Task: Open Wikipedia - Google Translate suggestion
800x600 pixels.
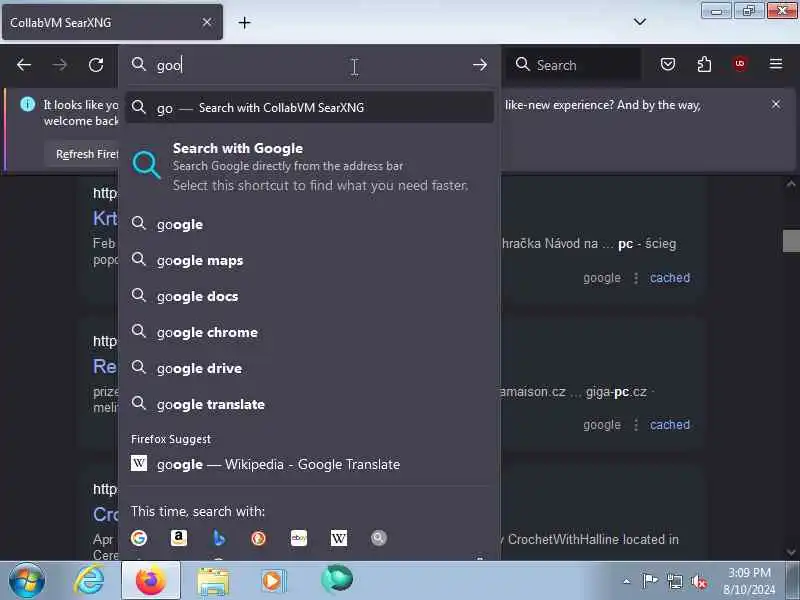Action: coord(309,464)
